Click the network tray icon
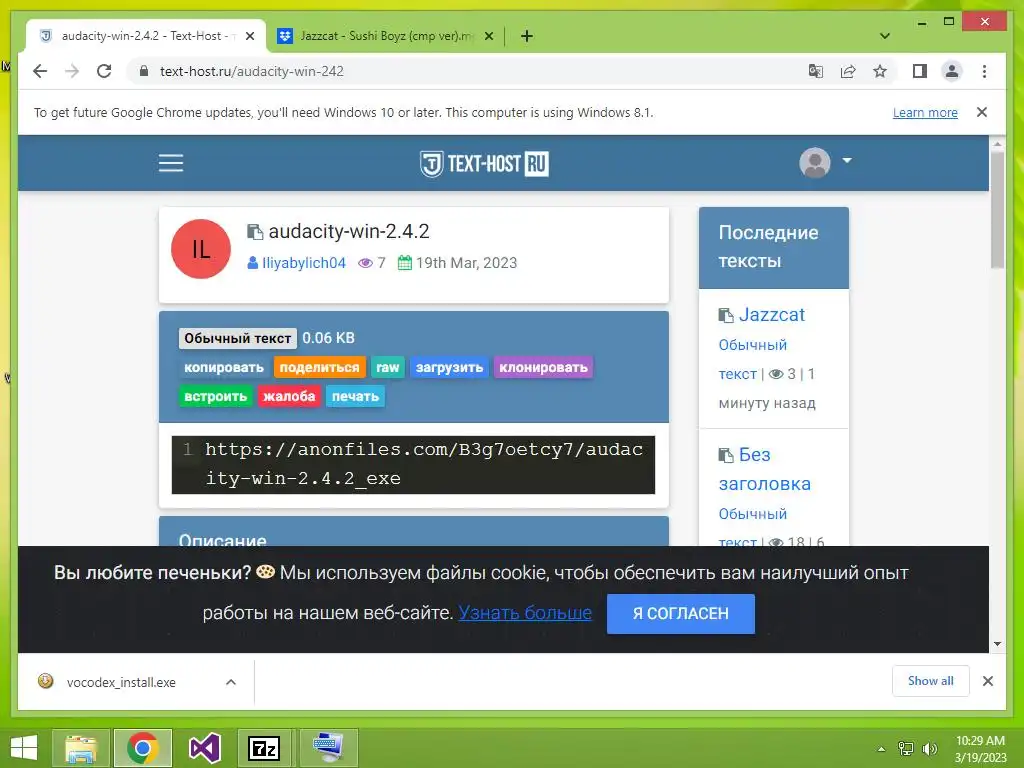This screenshot has width=1024, height=768. 906,749
